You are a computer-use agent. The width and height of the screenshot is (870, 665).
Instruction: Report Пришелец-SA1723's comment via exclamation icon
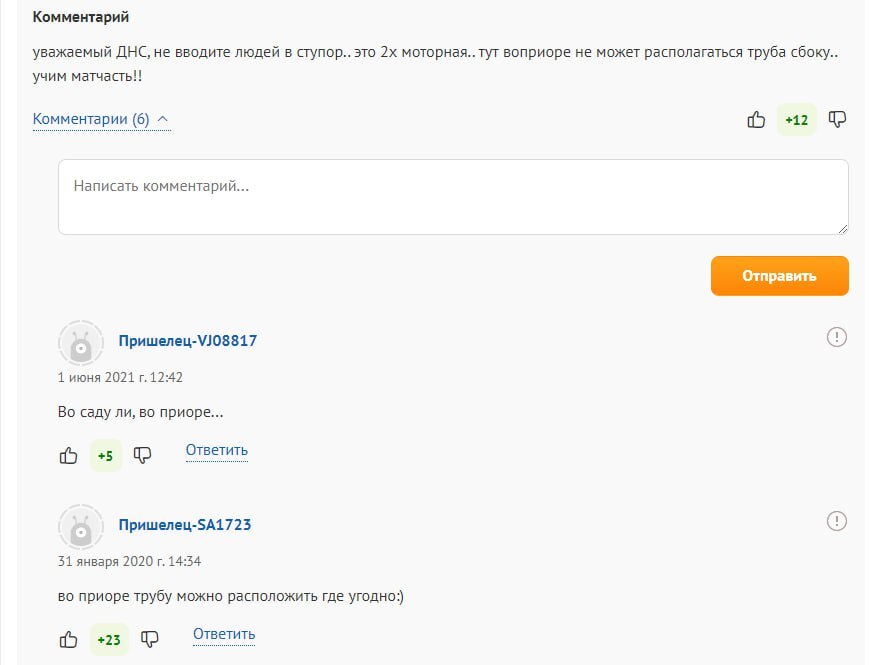[837, 521]
